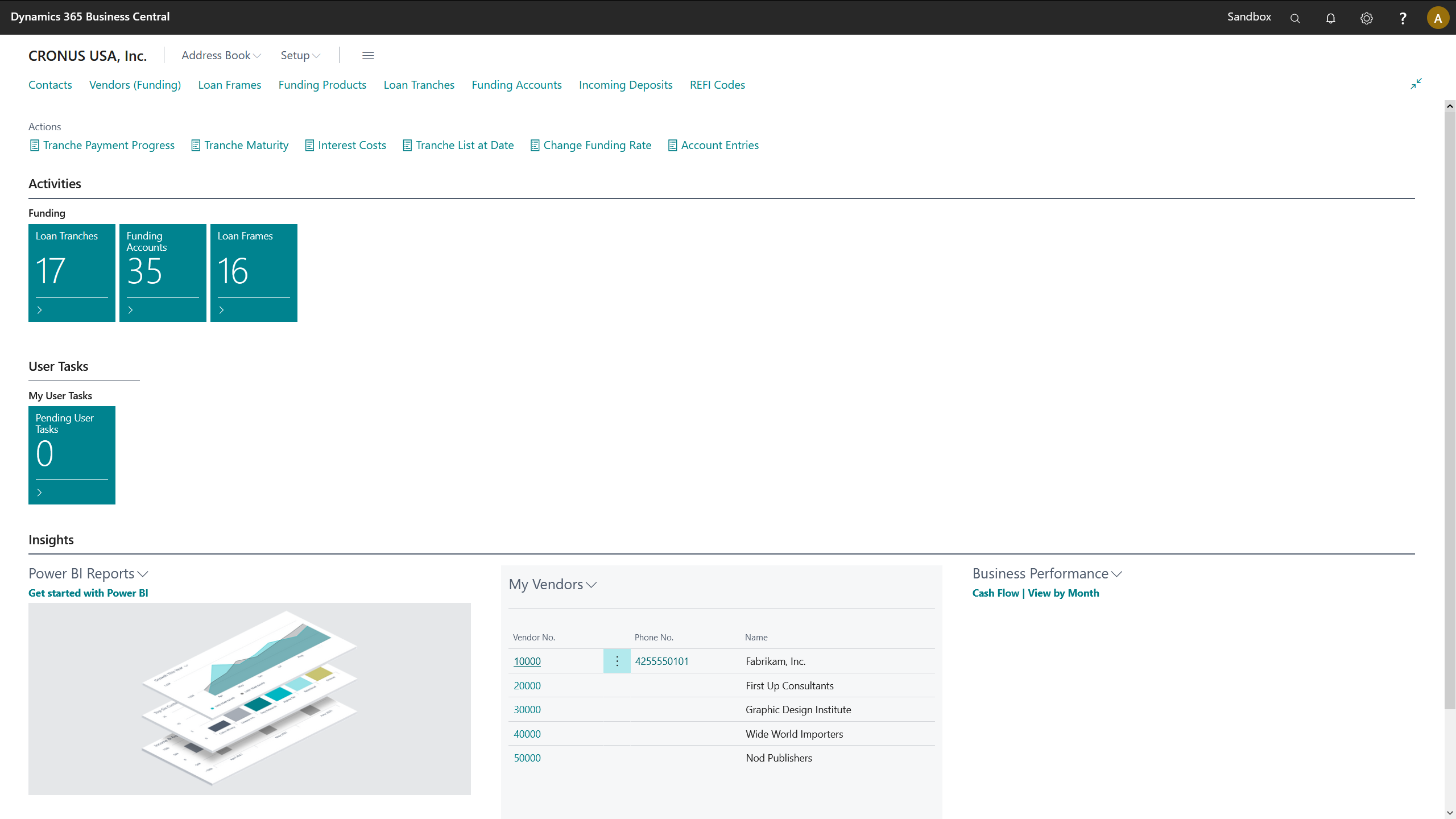Open row options for vendor 10000
The width and height of the screenshot is (1456, 819).
pos(617,661)
